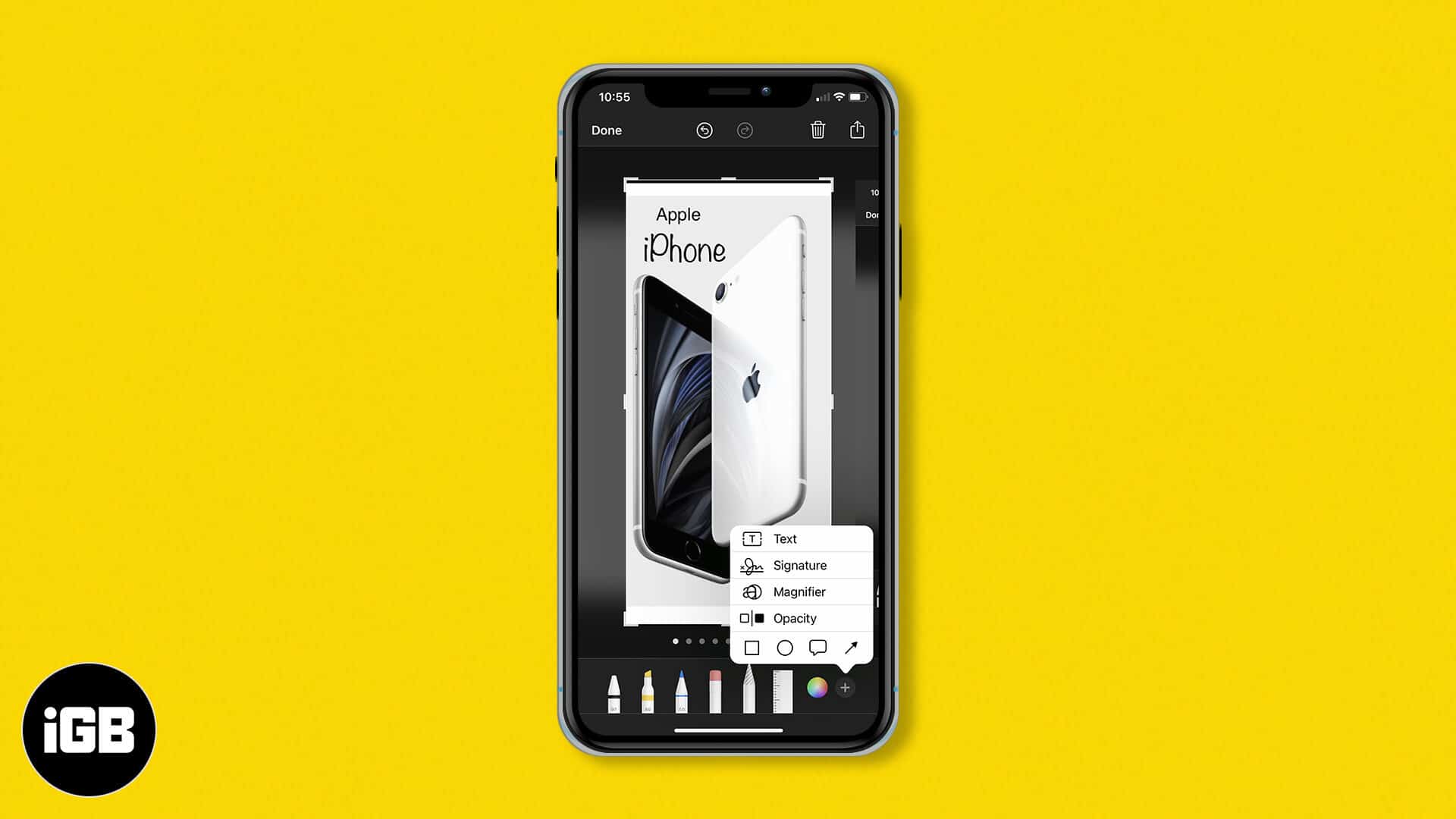
Task: Toggle the delete annotation button
Action: tap(819, 130)
